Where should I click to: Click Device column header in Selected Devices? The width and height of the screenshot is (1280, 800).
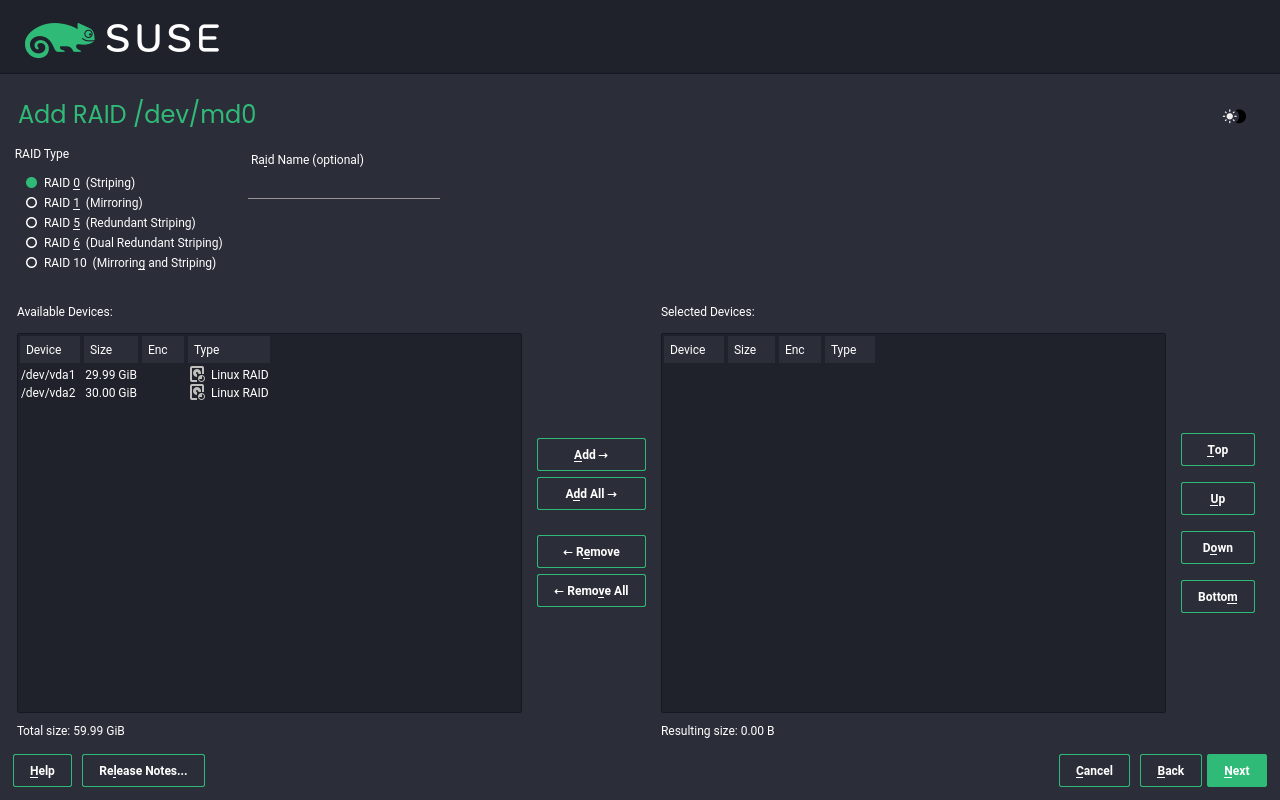click(x=692, y=350)
